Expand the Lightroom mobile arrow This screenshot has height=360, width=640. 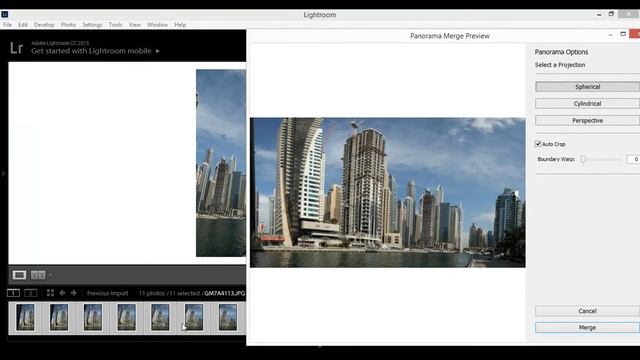point(158,51)
